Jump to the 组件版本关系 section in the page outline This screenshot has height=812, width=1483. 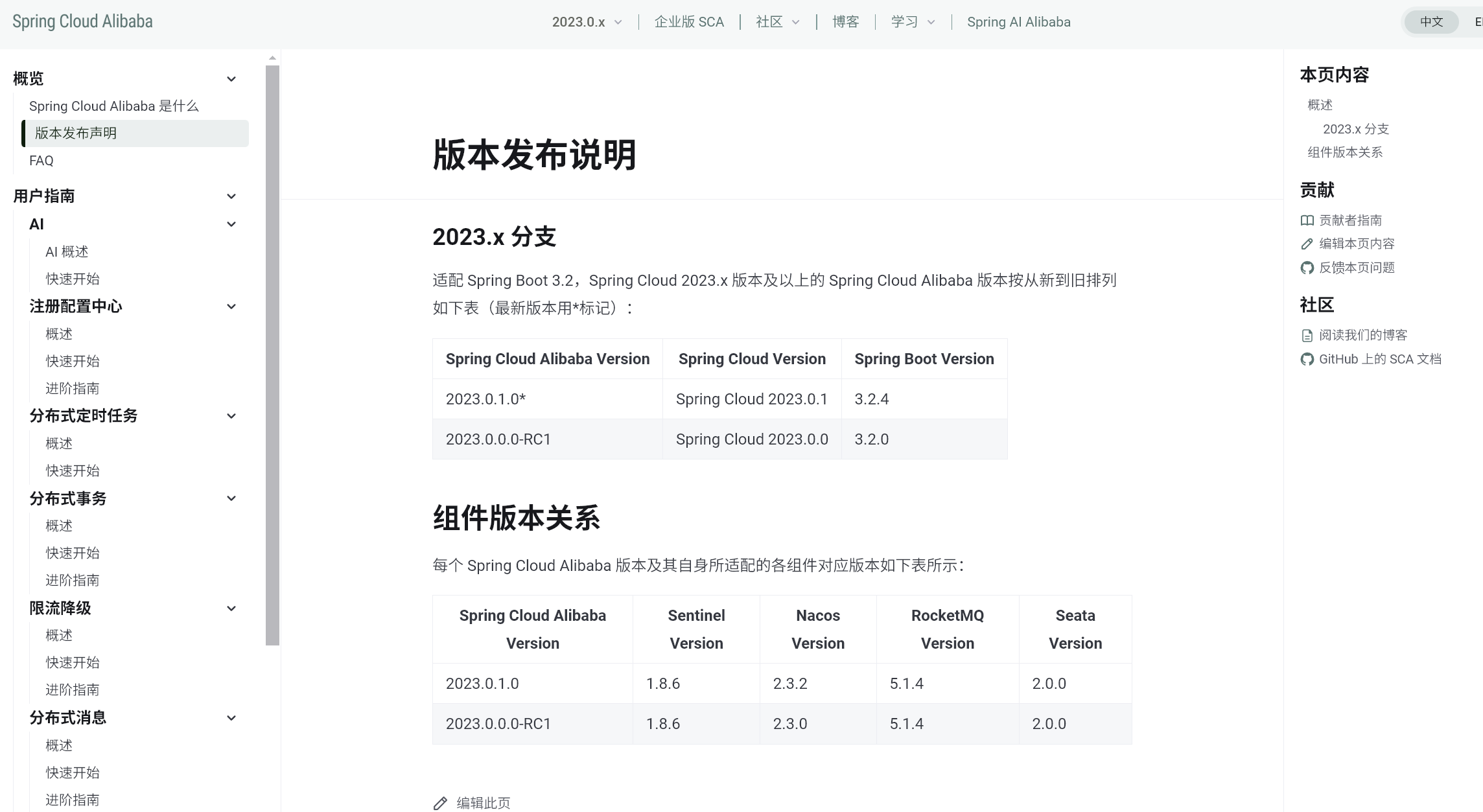click(x=1344, y=152)
